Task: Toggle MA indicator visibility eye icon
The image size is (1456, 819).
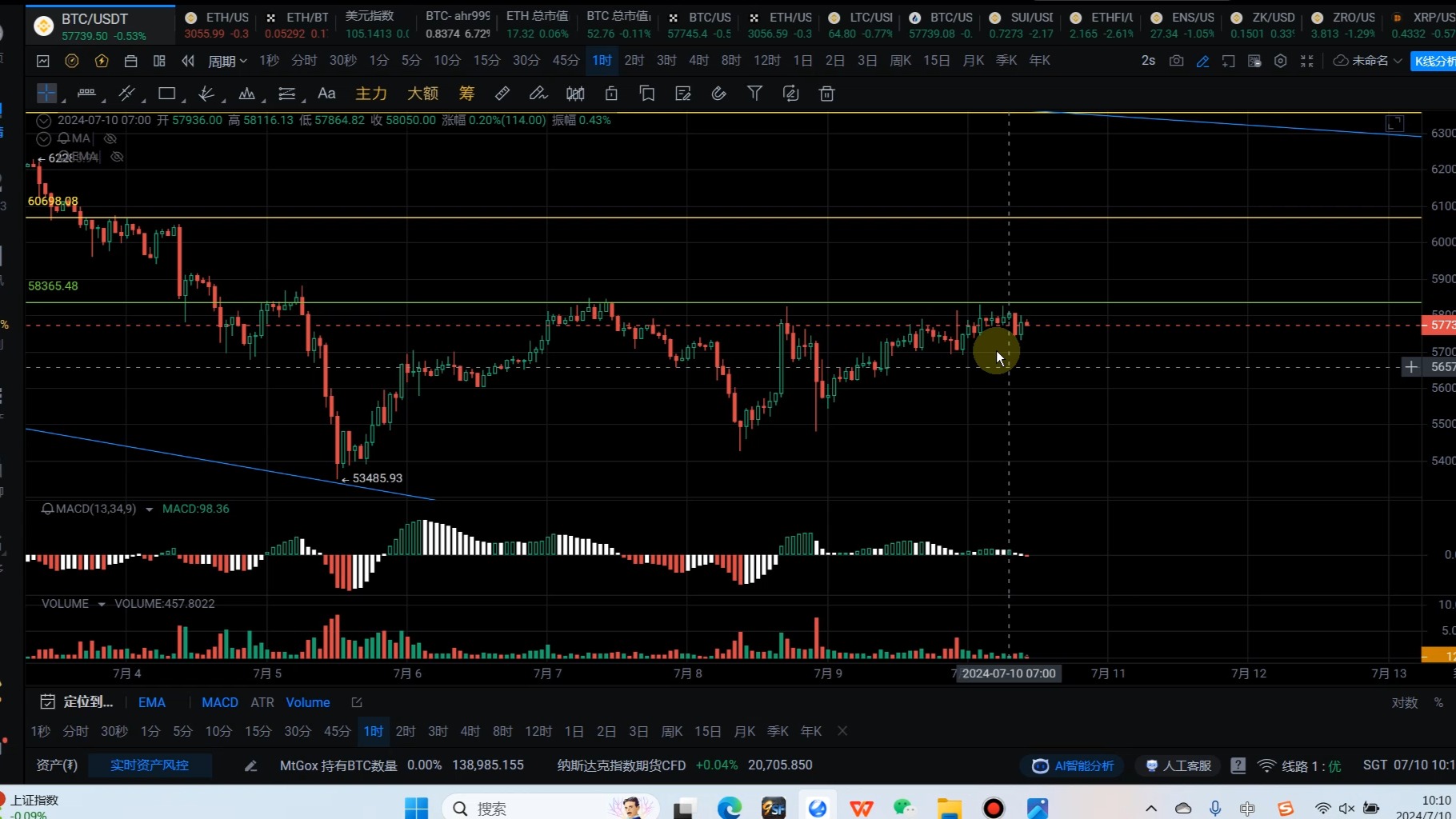Action: click(x=110, y=138)
